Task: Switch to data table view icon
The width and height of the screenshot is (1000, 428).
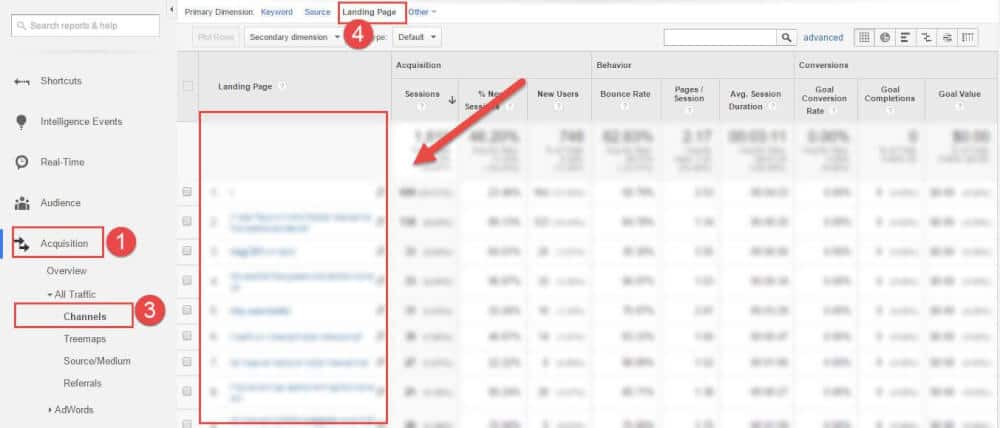Action: pyautogui.click(x=864, y=37)
